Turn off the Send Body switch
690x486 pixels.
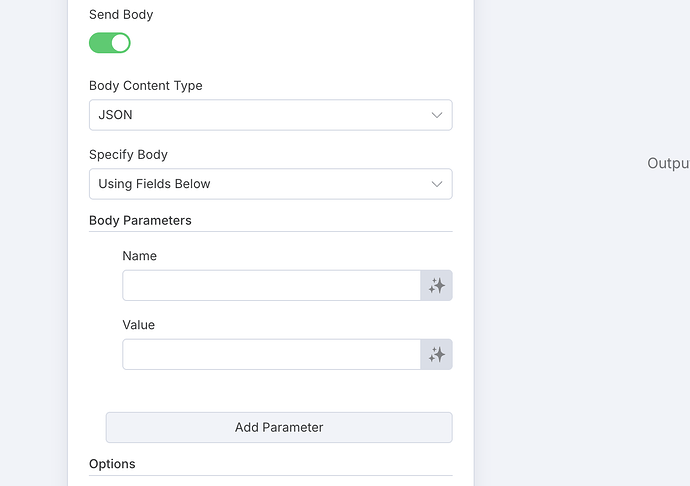click(110, 43)
